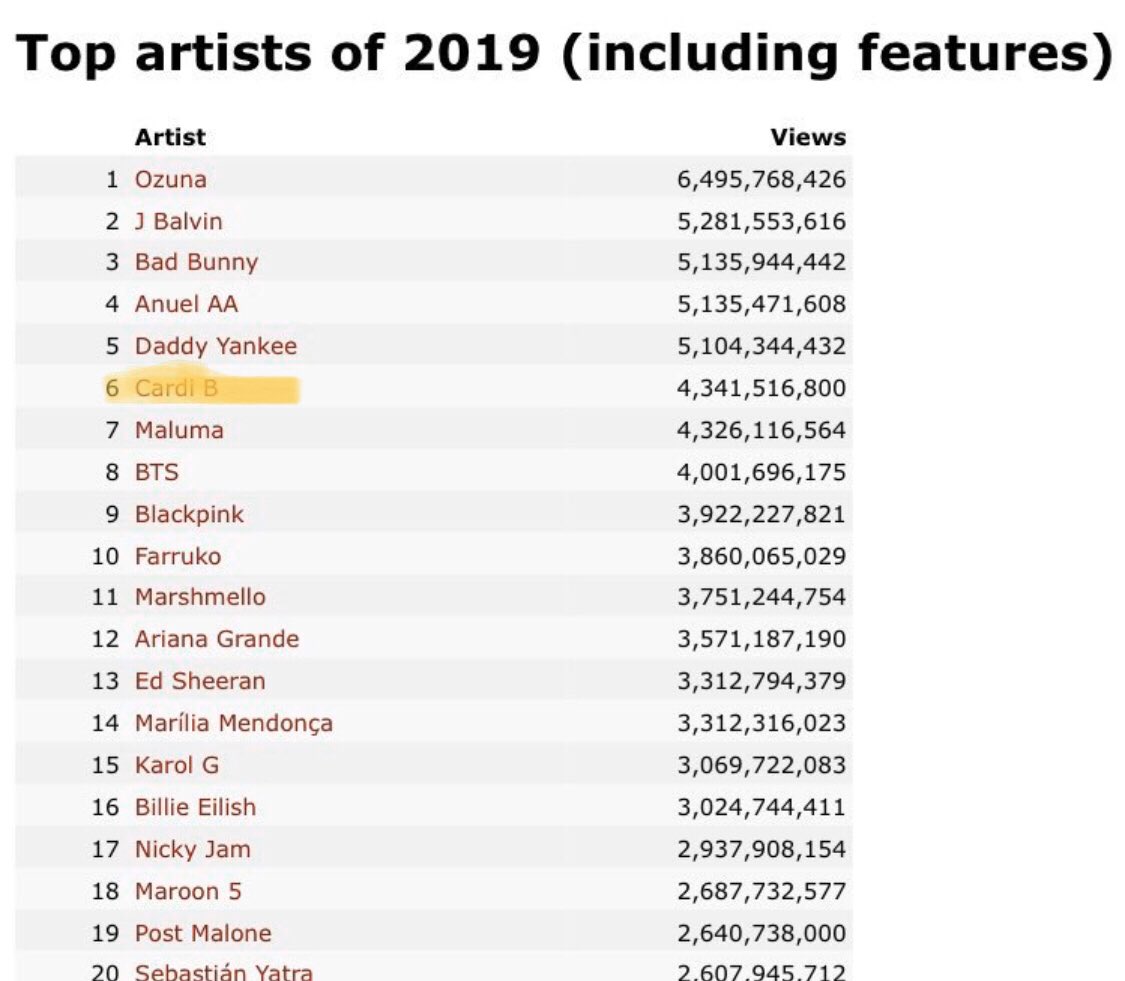This screenshot has height=981, width=1125.
Task: Open the Maluma artist link
Action: (179, 430)
